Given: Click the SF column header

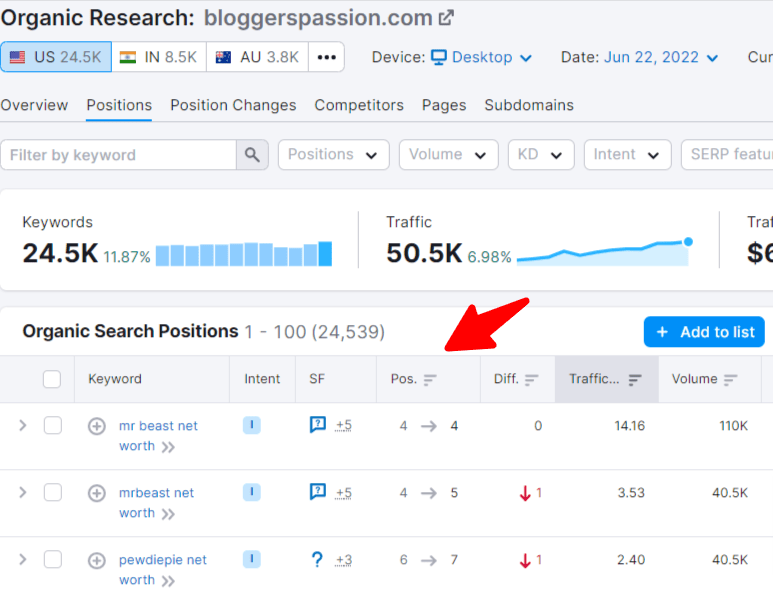Looking at the screenshot, I should (317, 379).
